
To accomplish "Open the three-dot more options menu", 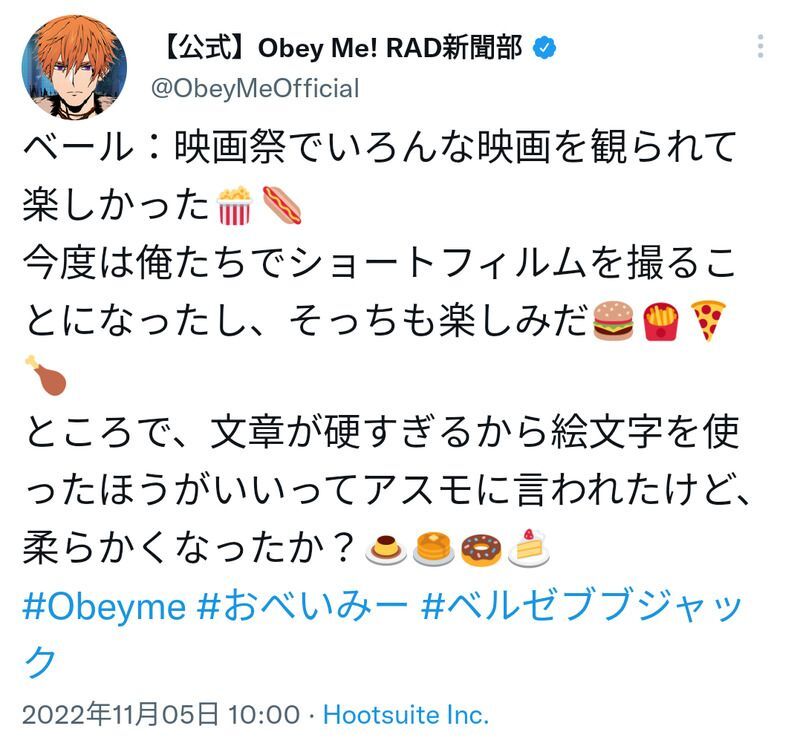I will tap(760, 46).
